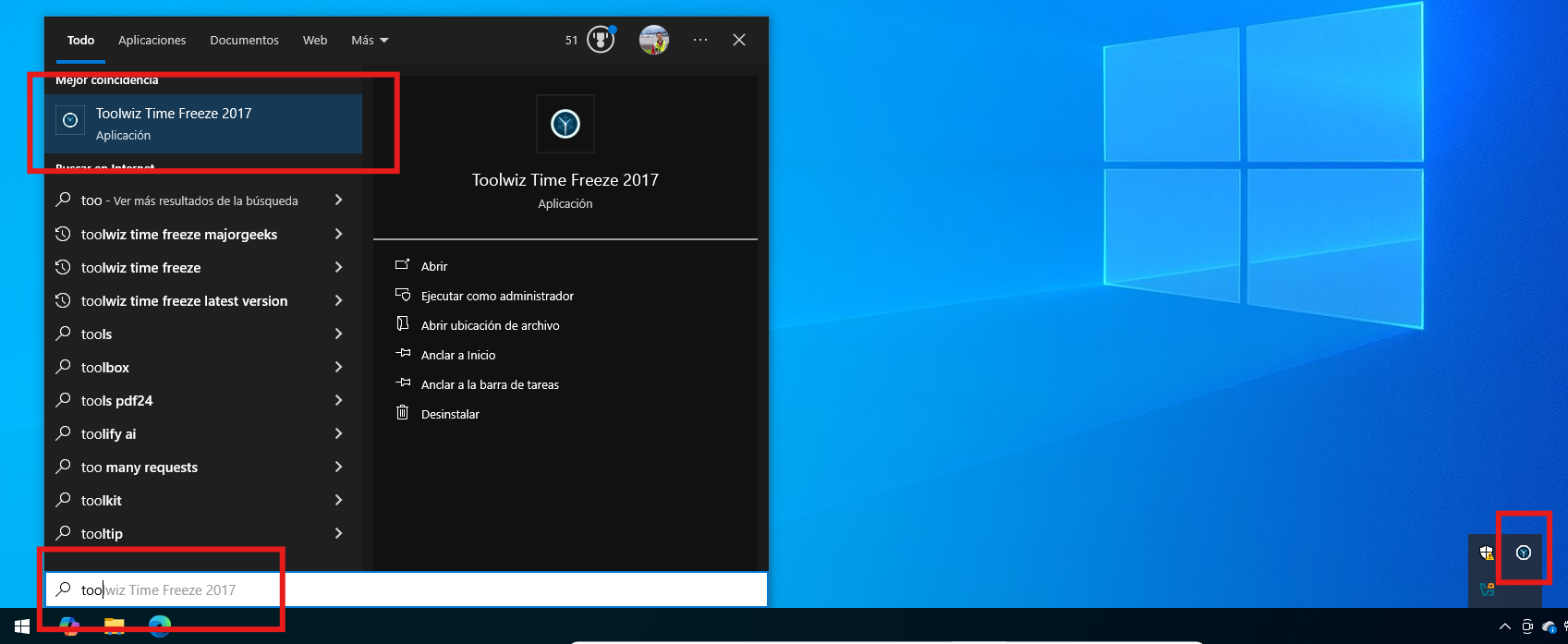The width and height of the screenshot is (1568, 644).
Task: Select 'Desinstalar' for Toolwiz Time Freeze
Action: tap(450, 414)
